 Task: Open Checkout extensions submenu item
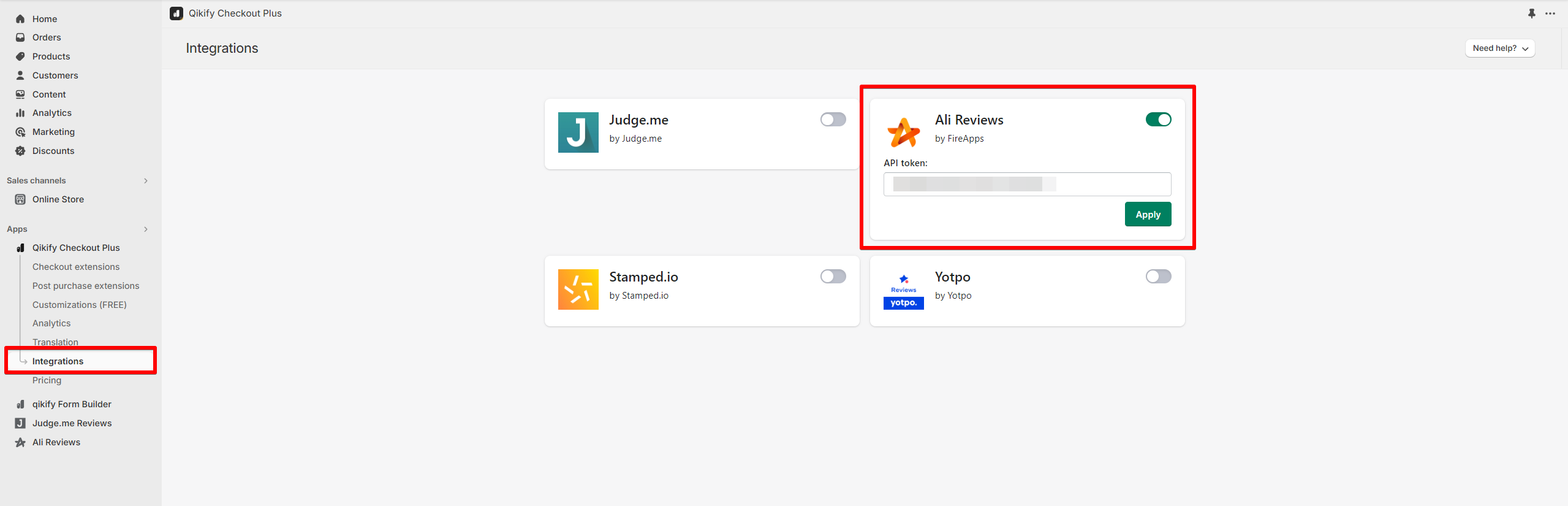coord(76,267)
